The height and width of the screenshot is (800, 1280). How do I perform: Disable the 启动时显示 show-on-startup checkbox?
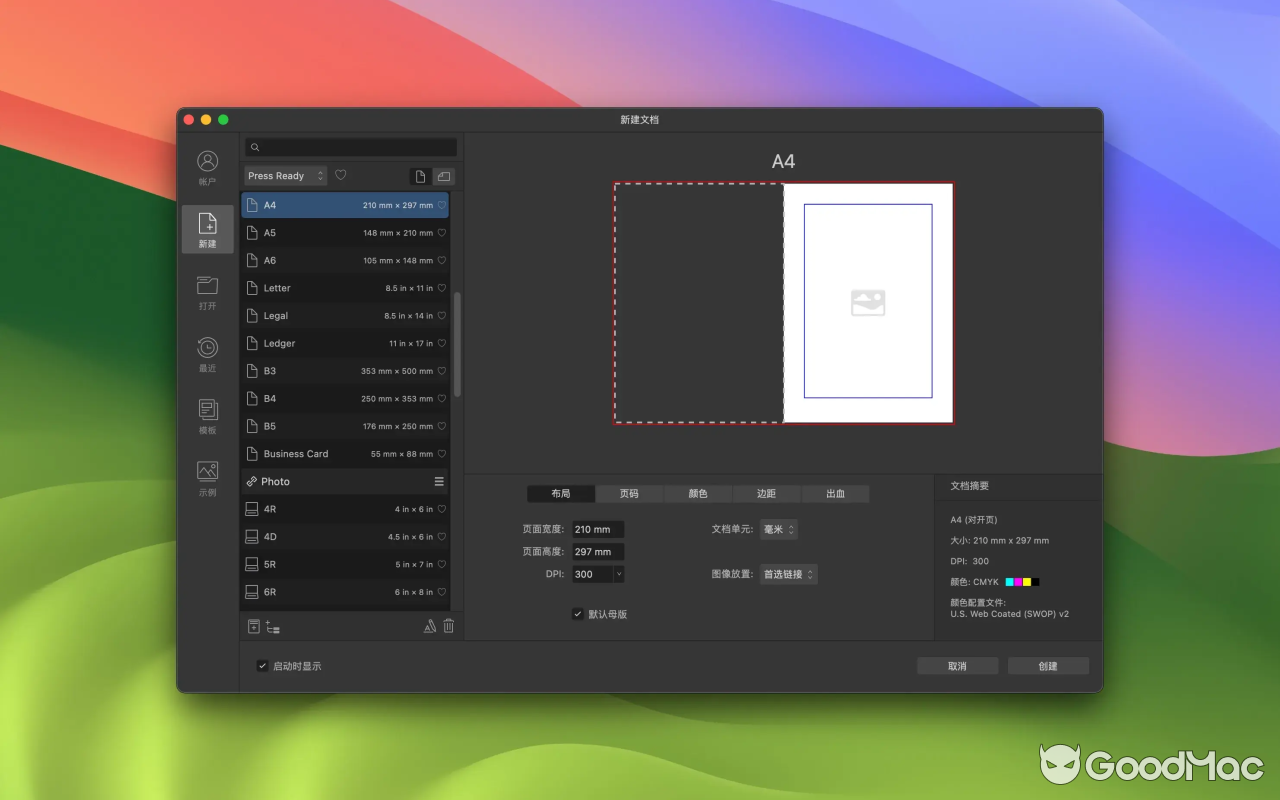tap(262, 665)
